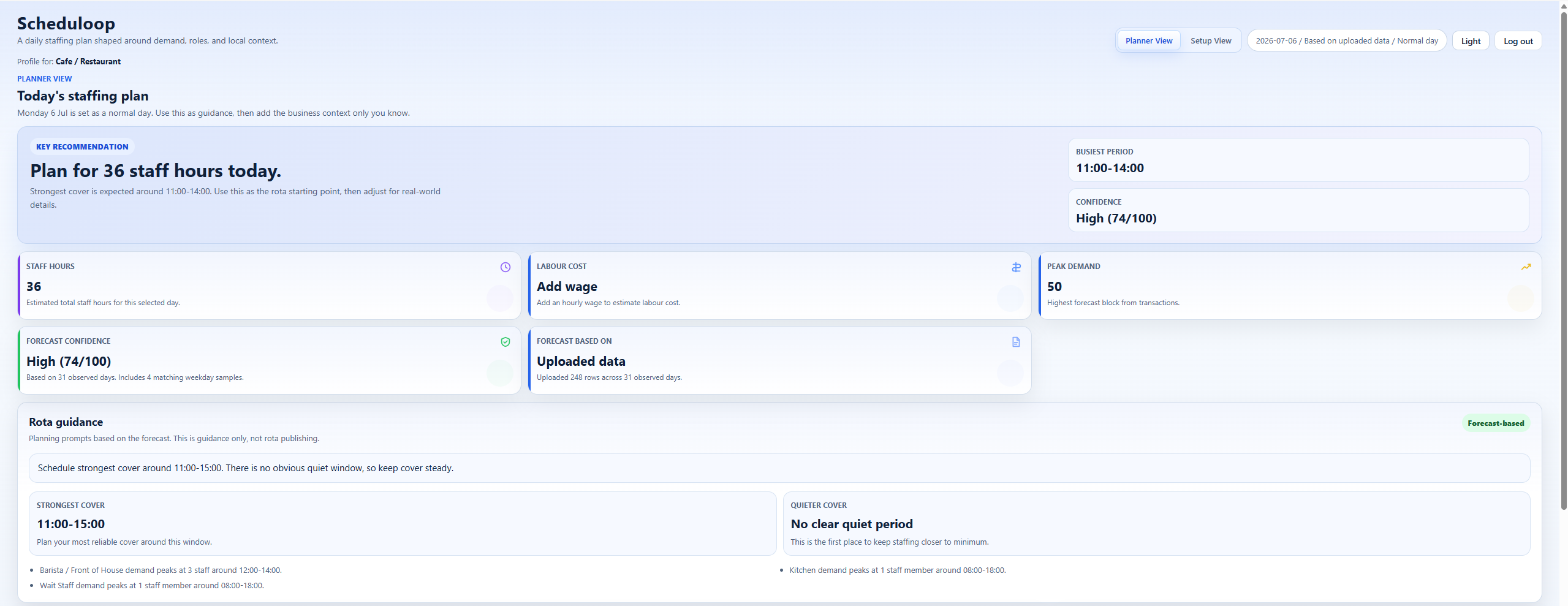The image size is (1568, 606).
Task: Click the 'Today's staffing plan' heading
Action: 83,96
